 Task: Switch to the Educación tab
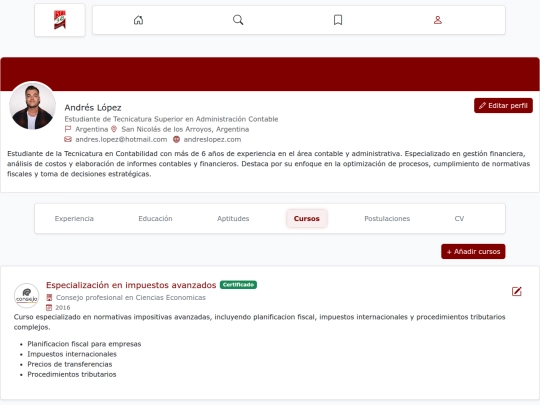(155, 218)
